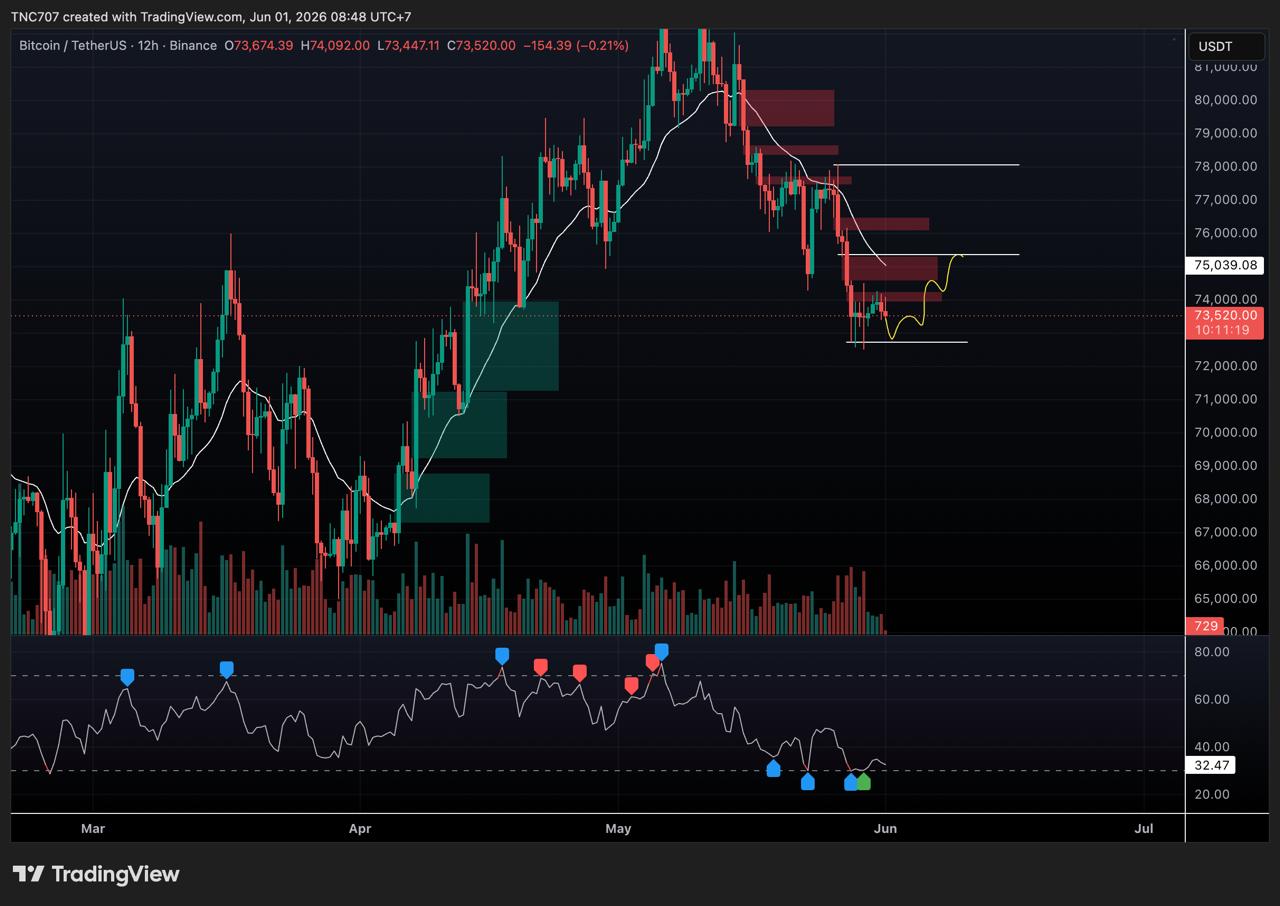This screenshot has height=906, width=1280.
Task: Click the leftmost blue oversold marker below RSI
Action: 773,768
